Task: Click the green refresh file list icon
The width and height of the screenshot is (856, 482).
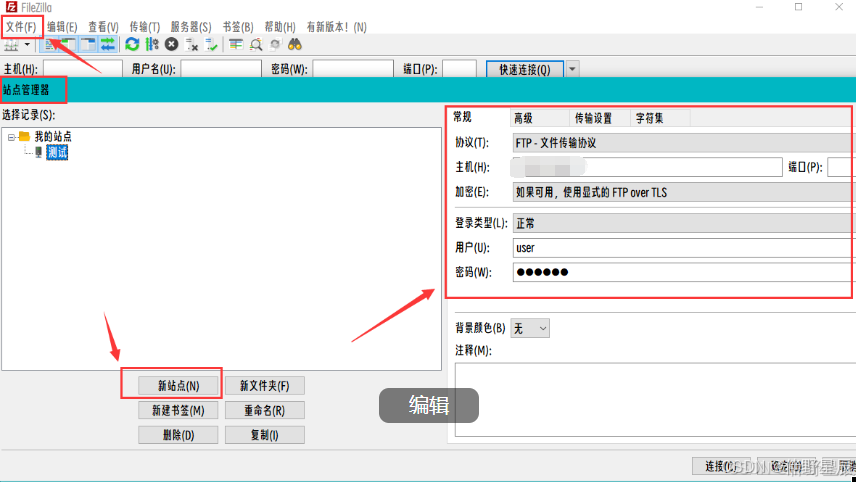Action: [x=132, y=45]
